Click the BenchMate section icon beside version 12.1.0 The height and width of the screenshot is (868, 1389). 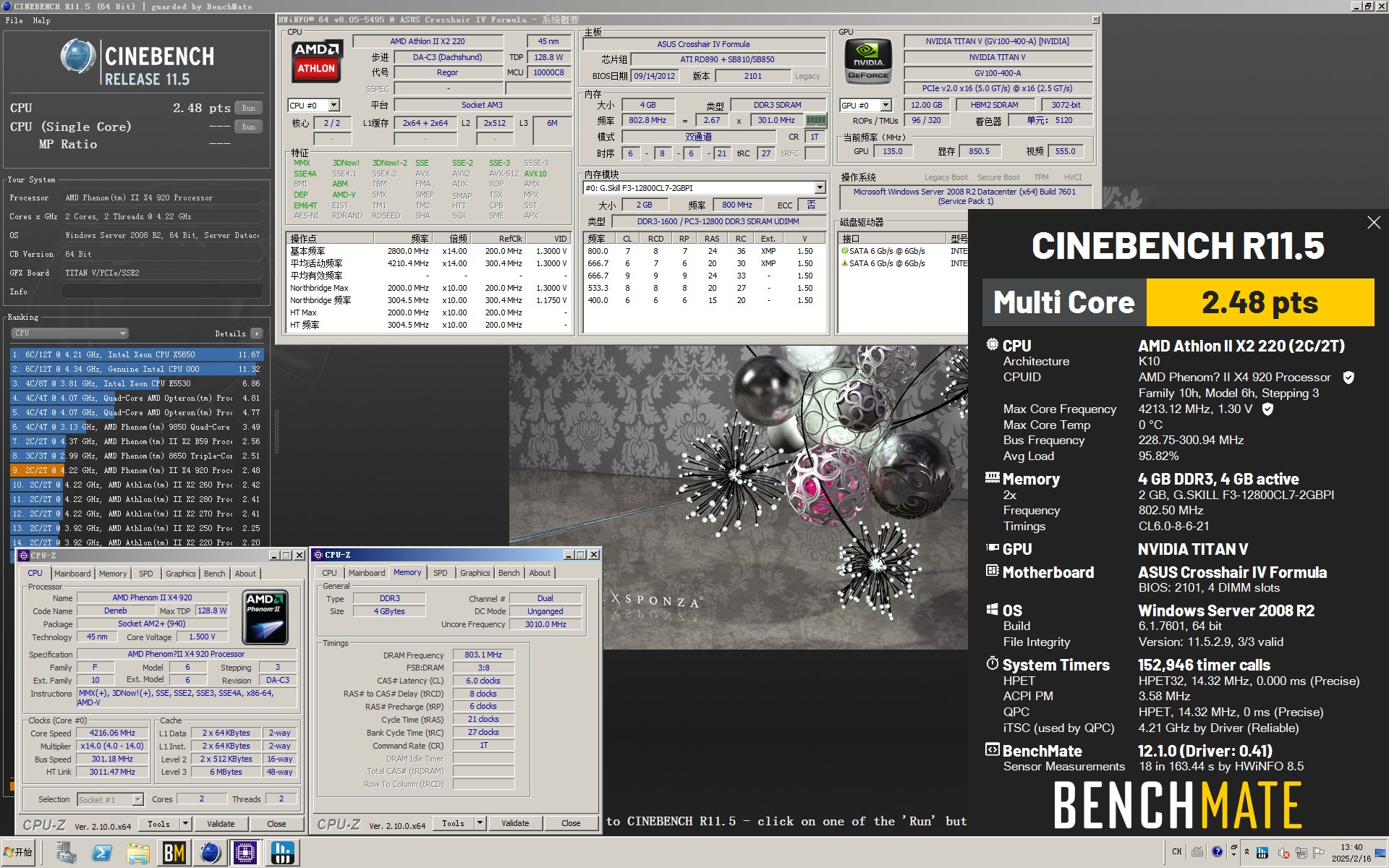pyautogui.click(x=993, y=749)
